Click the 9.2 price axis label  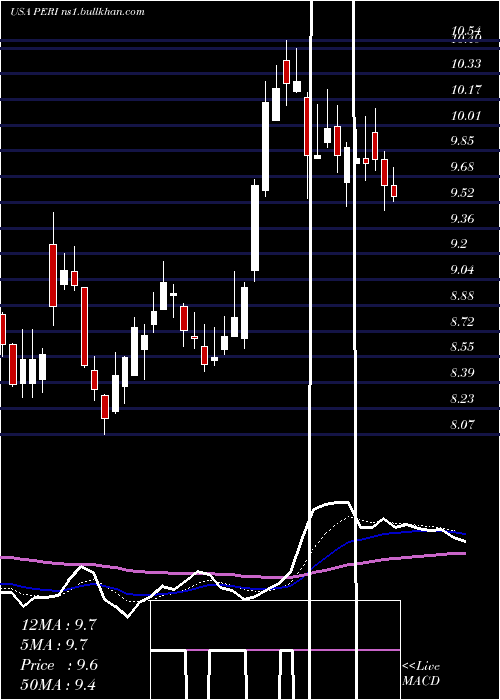tap(459, 244)
